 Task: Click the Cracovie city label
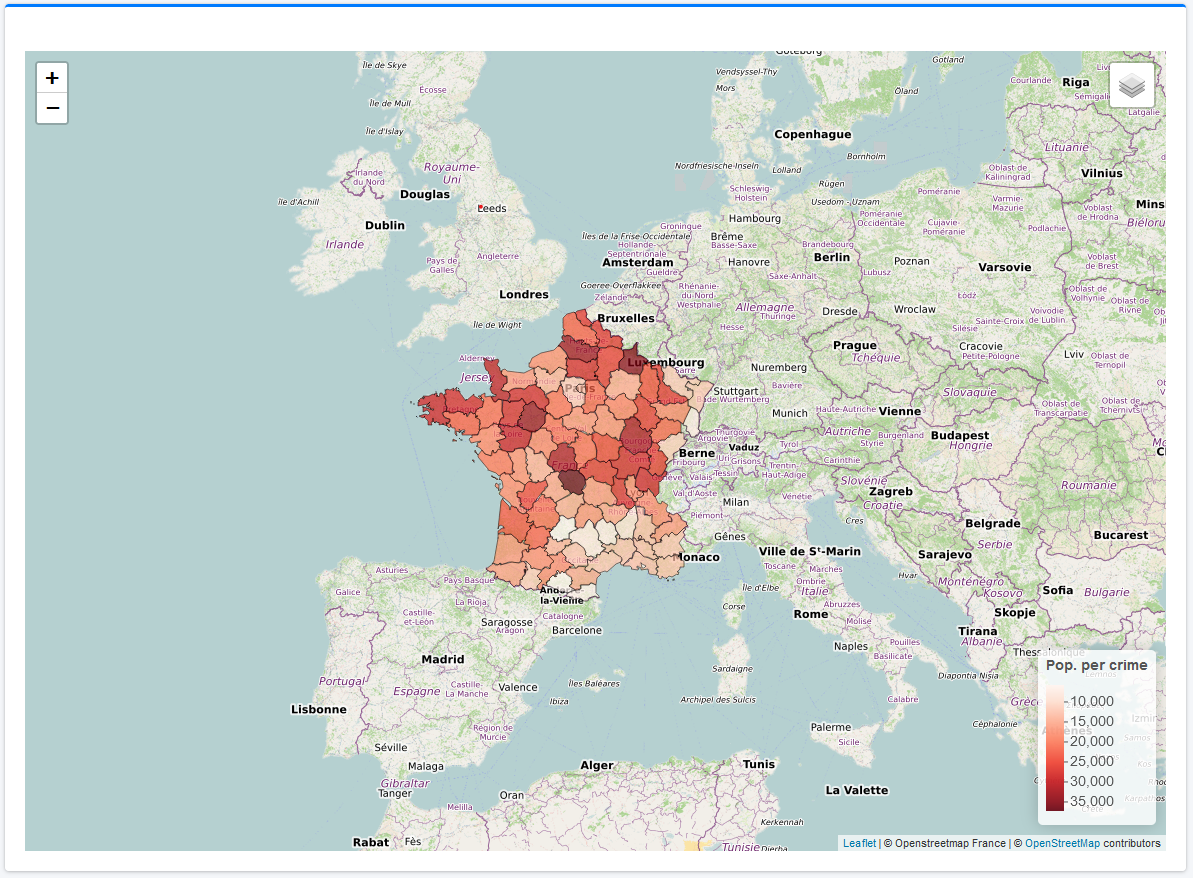click(x=981, y=346)
